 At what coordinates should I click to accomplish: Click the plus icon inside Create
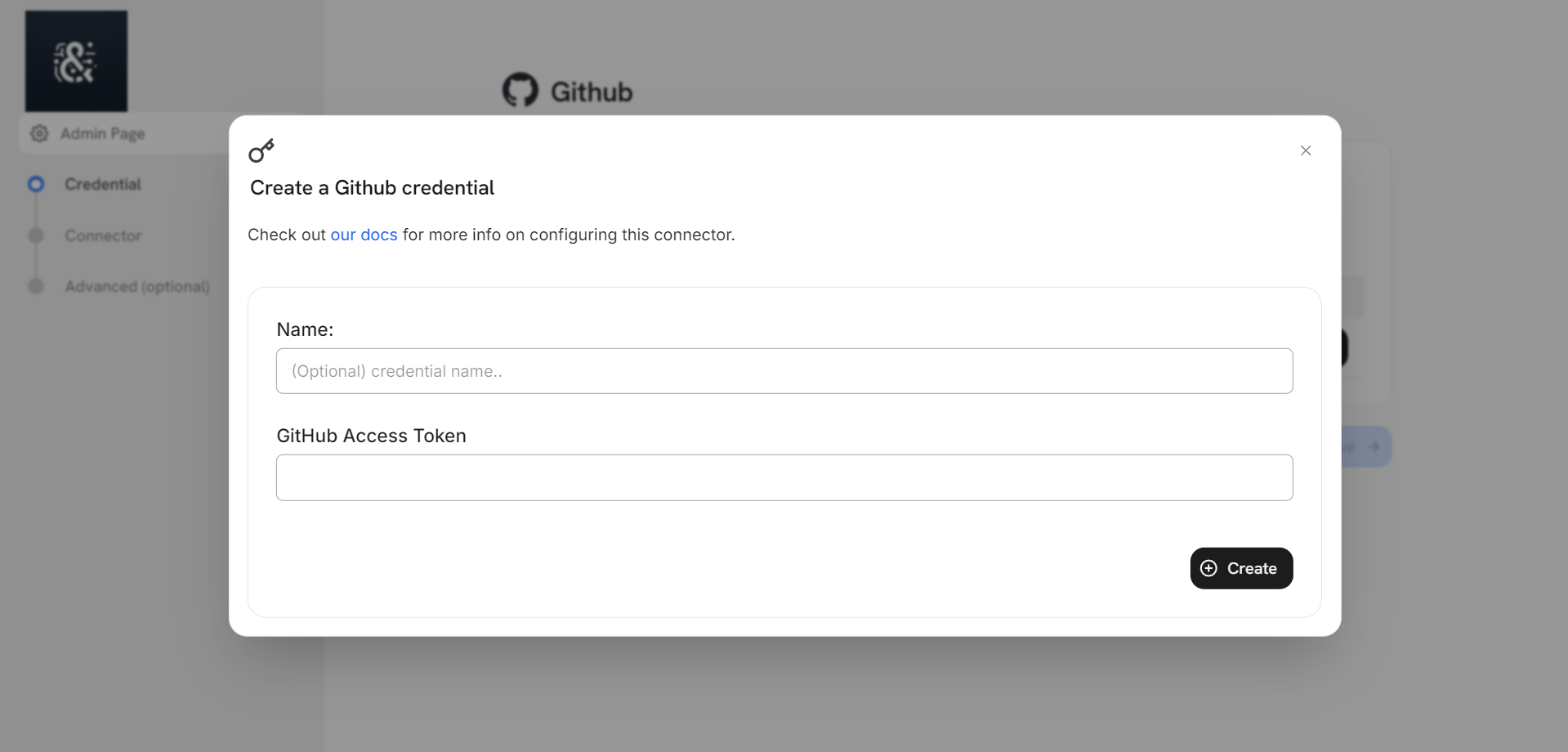click(1209, 568)
